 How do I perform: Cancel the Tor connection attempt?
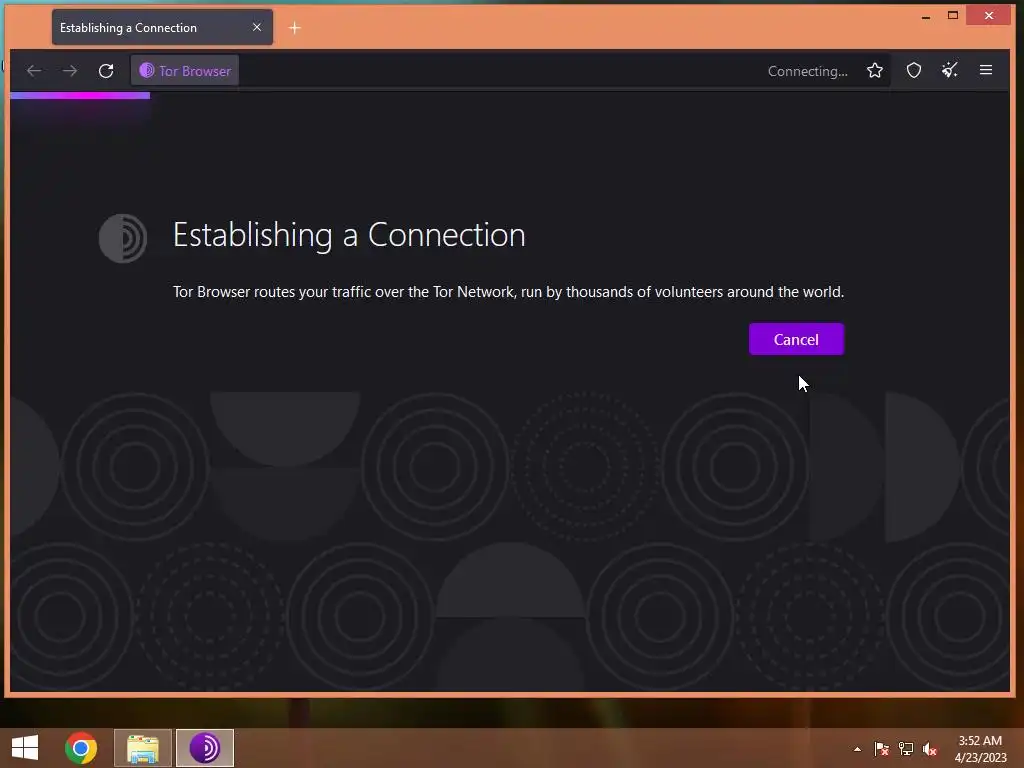(x=796, y=340)
